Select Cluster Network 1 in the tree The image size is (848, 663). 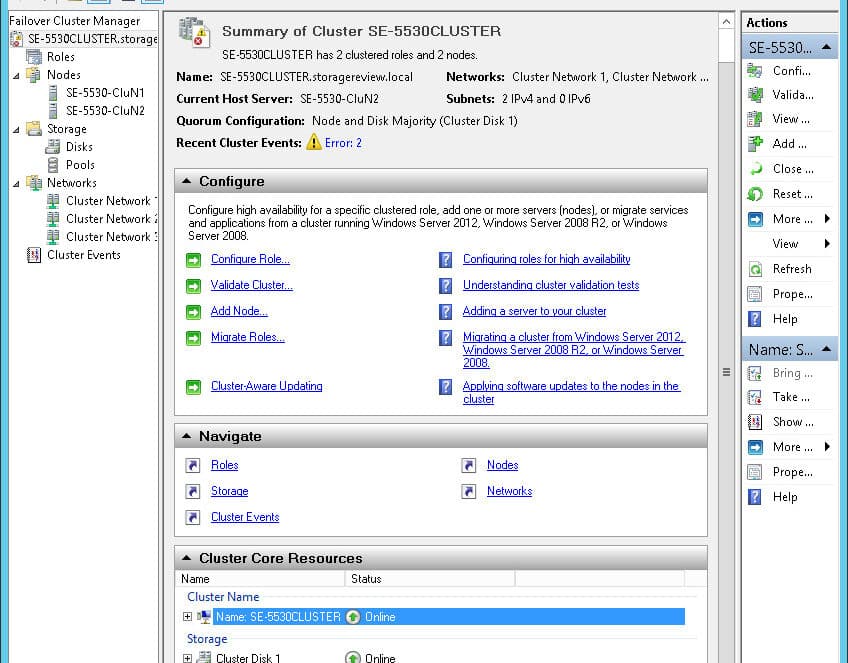pos(111,201)
